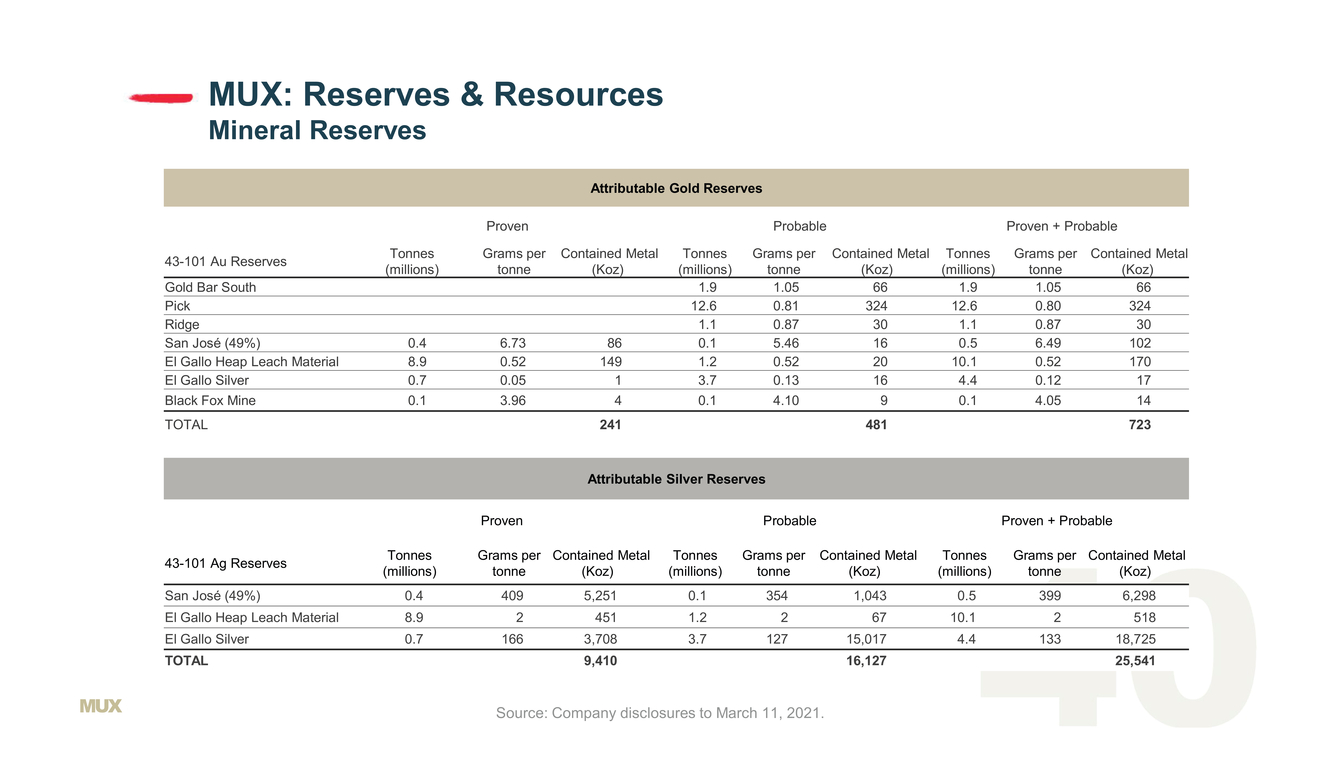Select El Gallo Heap Leach combined '170'
This screenshot has height=780, width=1320.
[1139, 362]
